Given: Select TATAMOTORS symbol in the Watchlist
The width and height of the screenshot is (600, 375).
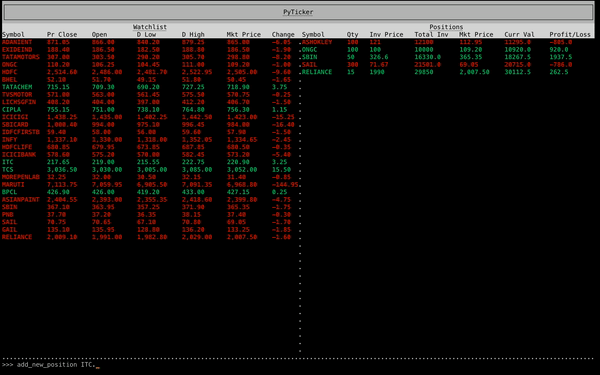Looking at the screenshot, I should (21, 57).
